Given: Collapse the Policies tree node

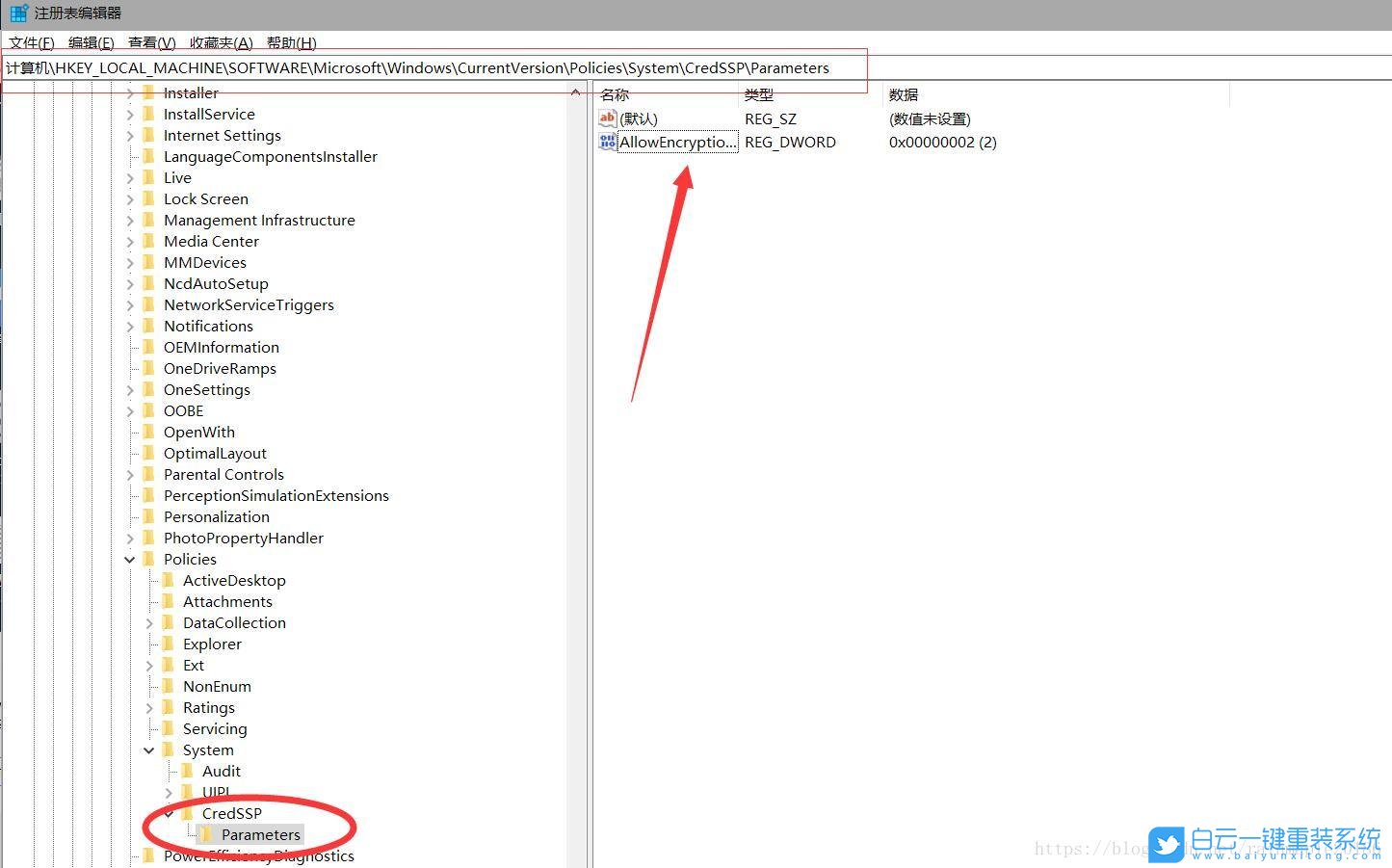Looking at the screenshot, I should (130, 559).
